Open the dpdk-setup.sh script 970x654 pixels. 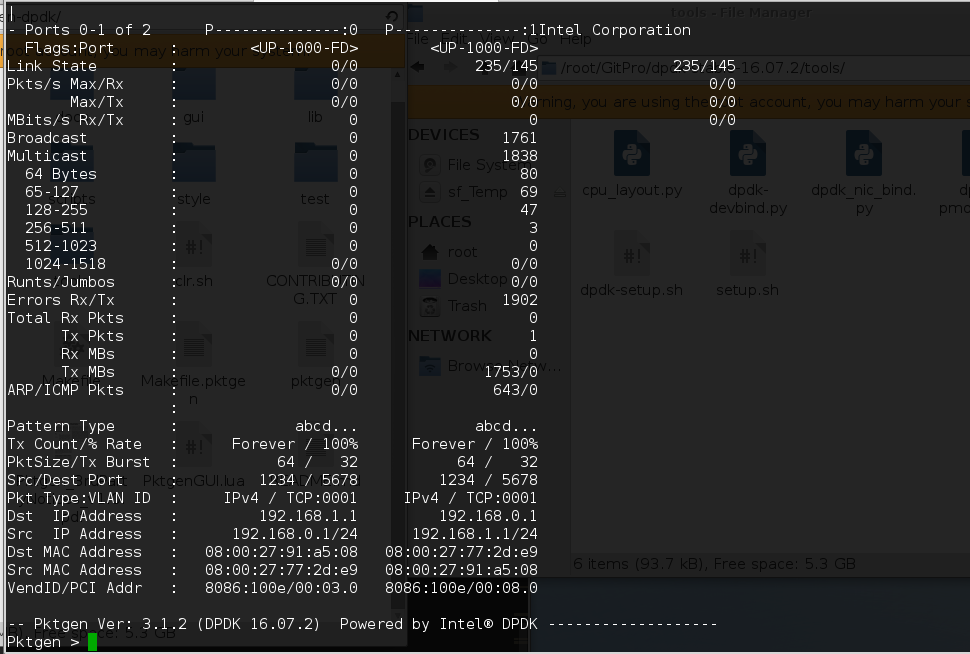click(x=631, y=255)
